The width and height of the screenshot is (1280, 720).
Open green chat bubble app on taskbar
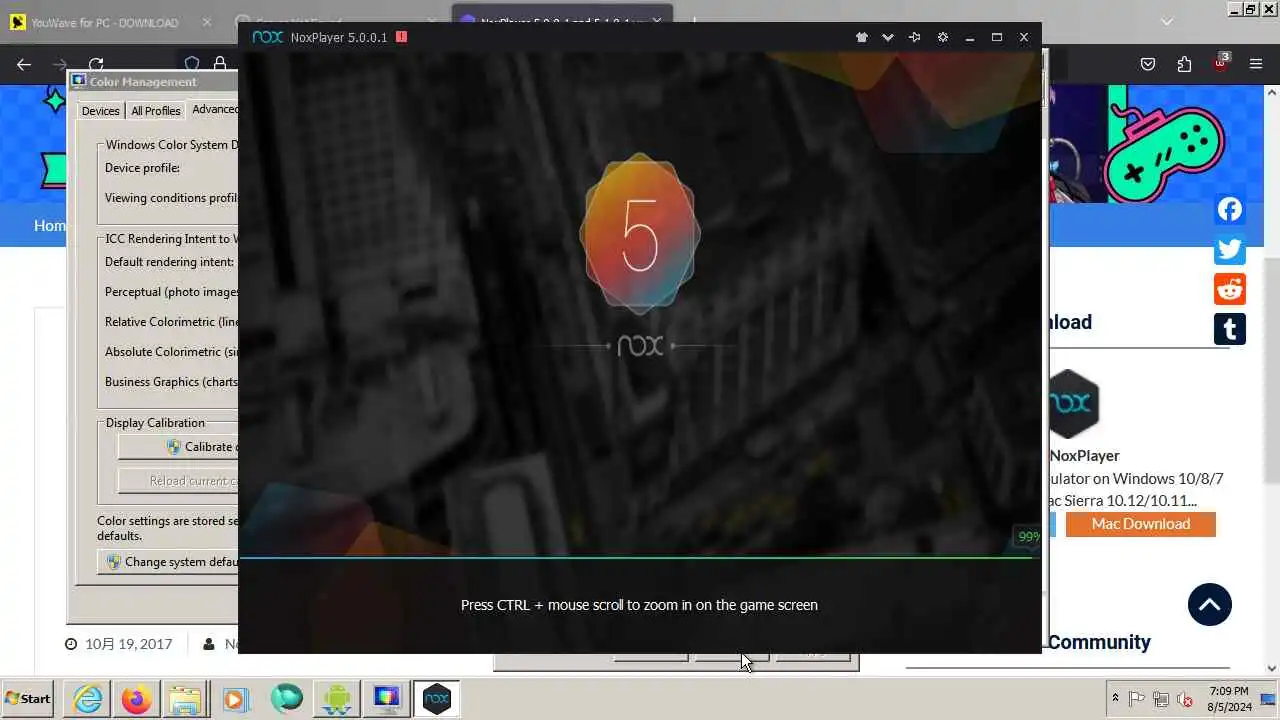pyautogui.click(x=286, y=698)
